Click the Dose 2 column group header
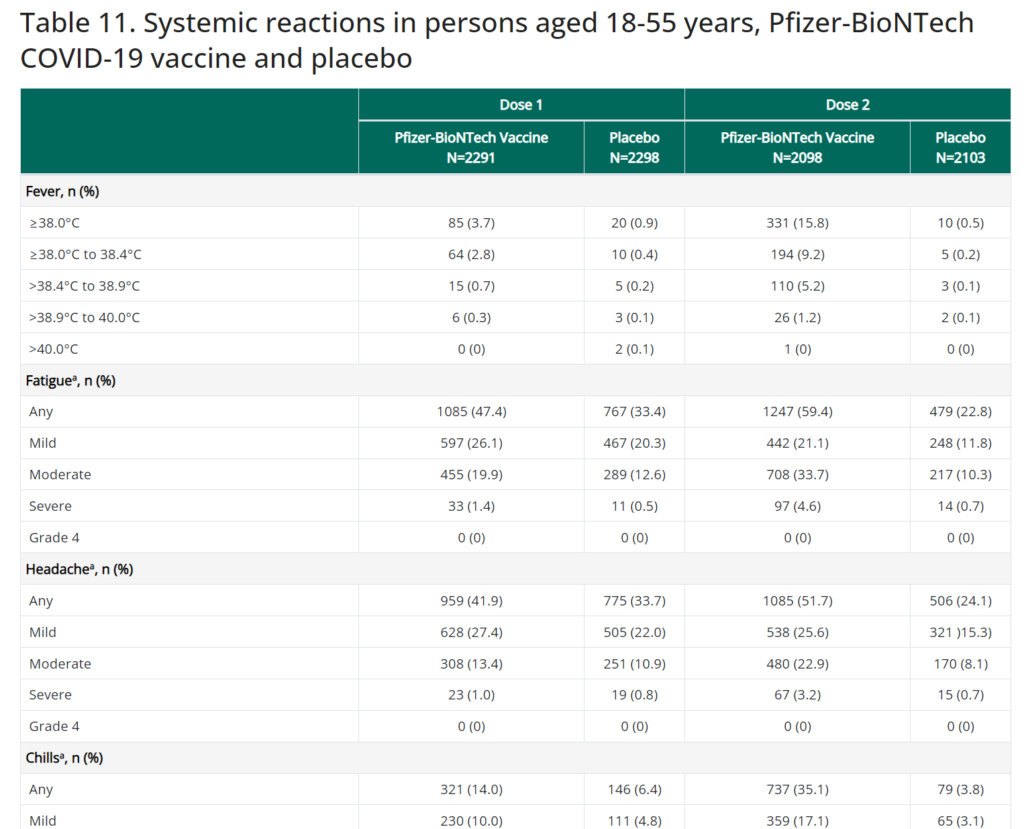The width and height of the screenshot is (1024, 829). (847, 105)
